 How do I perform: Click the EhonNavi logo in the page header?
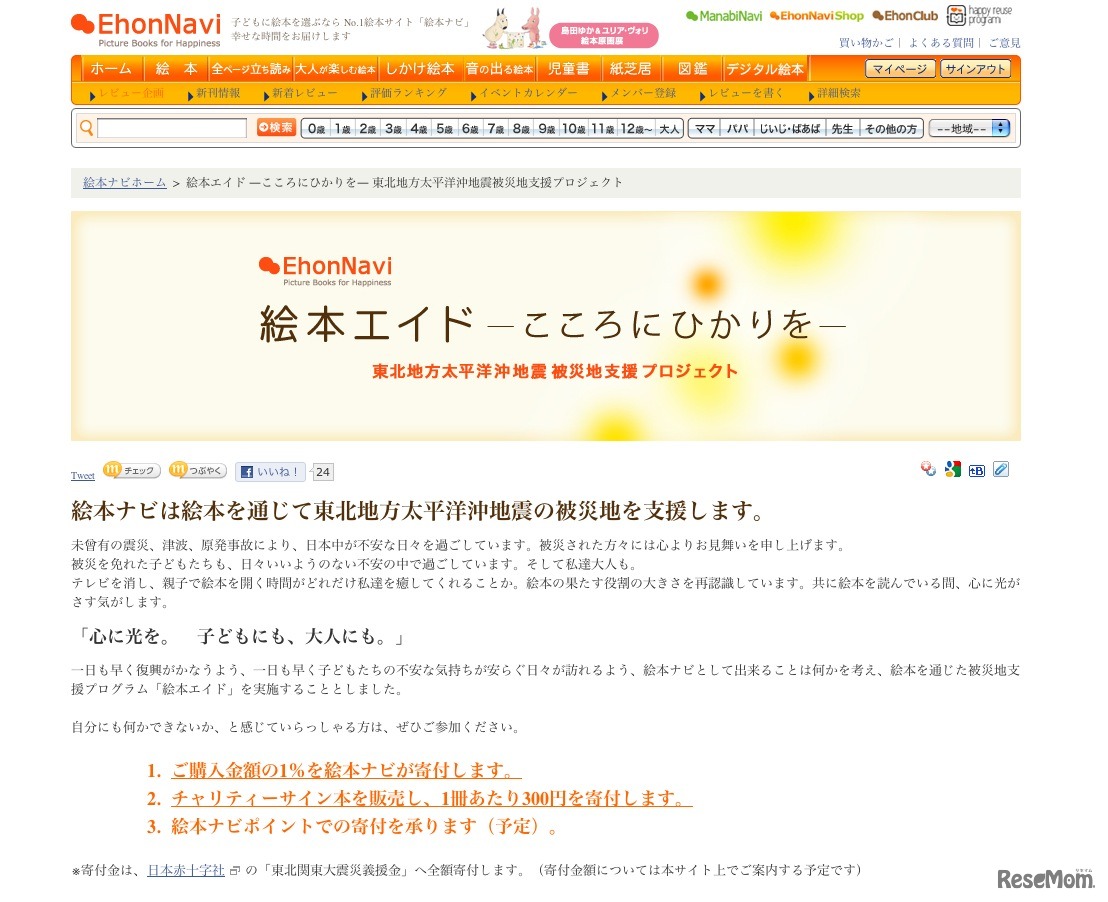point(146,30)
